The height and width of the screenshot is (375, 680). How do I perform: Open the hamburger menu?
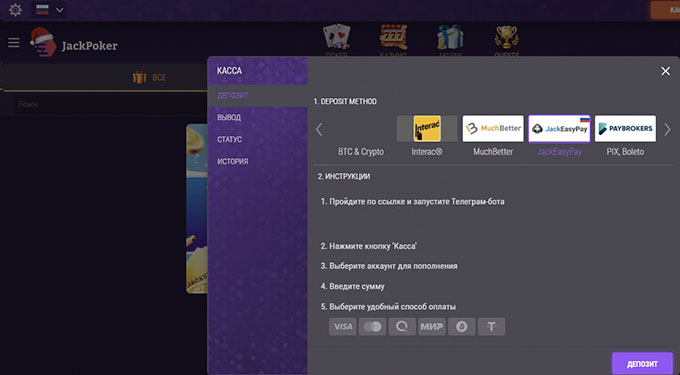[14, 42]
